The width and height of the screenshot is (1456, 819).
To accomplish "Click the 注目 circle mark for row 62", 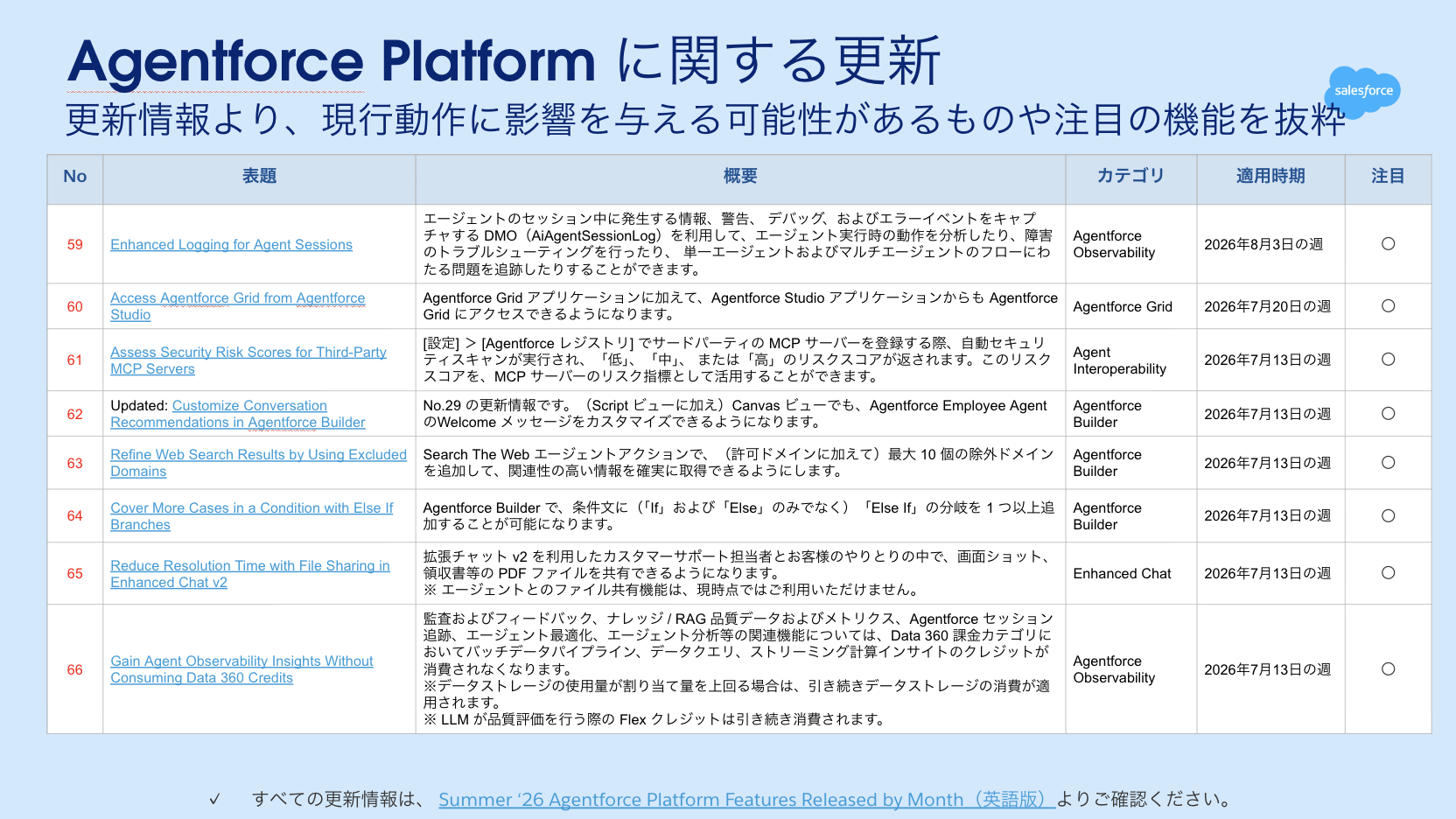I will point(1388,414).
